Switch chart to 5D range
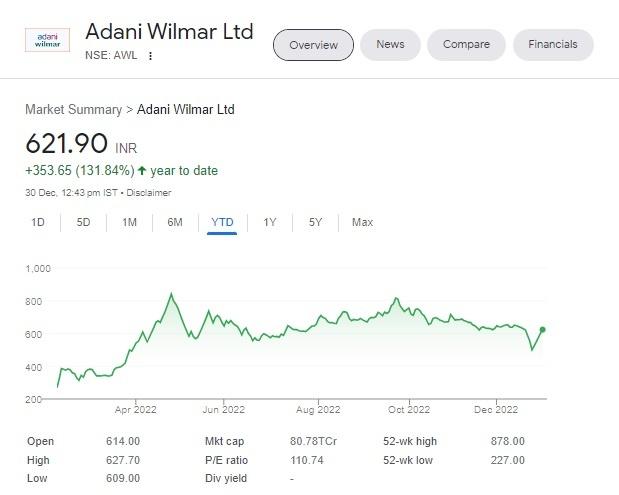This screenshot has width=619, height=495. coord(84,222)
